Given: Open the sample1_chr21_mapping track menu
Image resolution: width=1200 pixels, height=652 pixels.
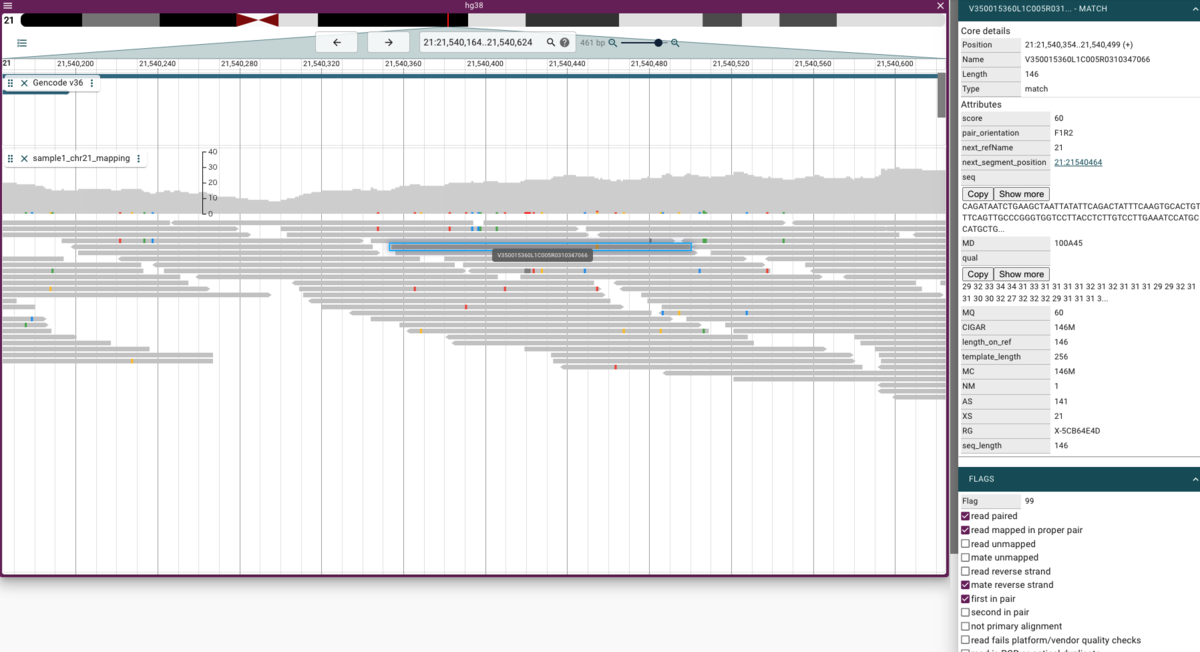Looking at the screenshot, I should pyautogui.click(x=139, y=158).
